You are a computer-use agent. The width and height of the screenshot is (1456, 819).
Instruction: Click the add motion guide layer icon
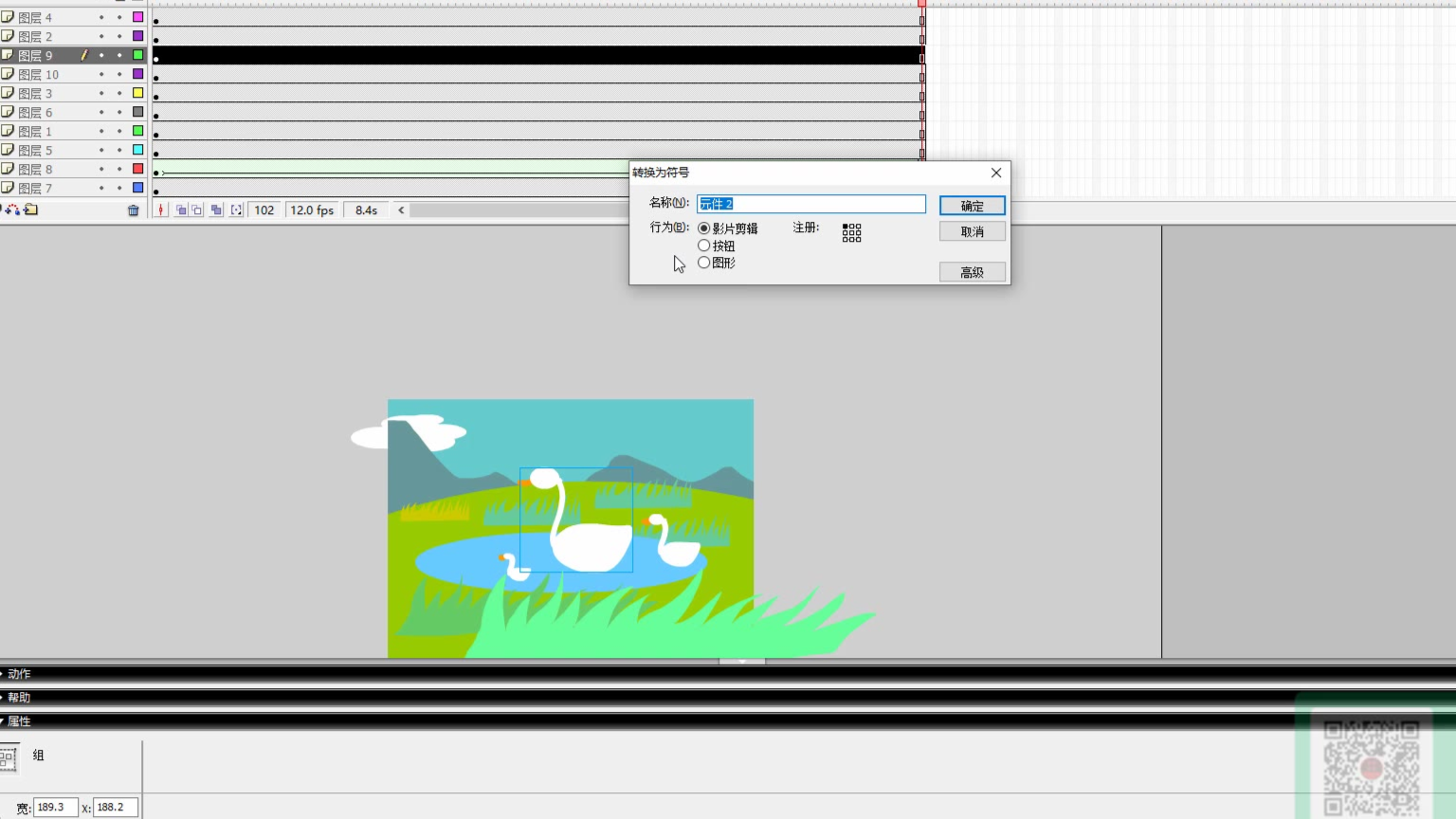pyautogui.click(x=14, y=210)
